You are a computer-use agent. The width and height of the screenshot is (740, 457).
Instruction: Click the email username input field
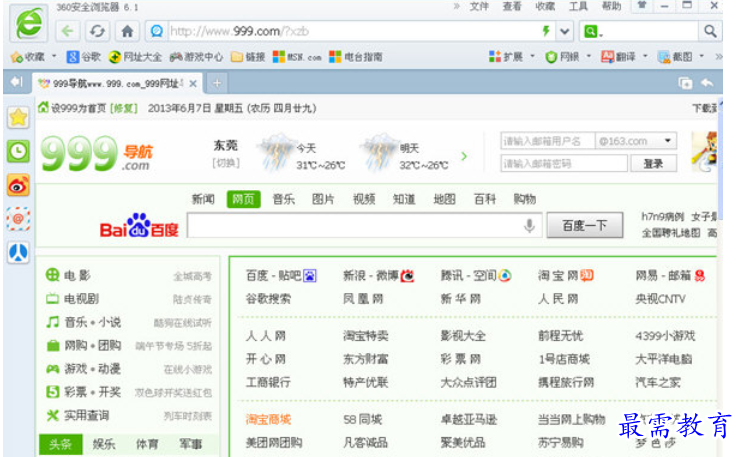coord(547,141)
